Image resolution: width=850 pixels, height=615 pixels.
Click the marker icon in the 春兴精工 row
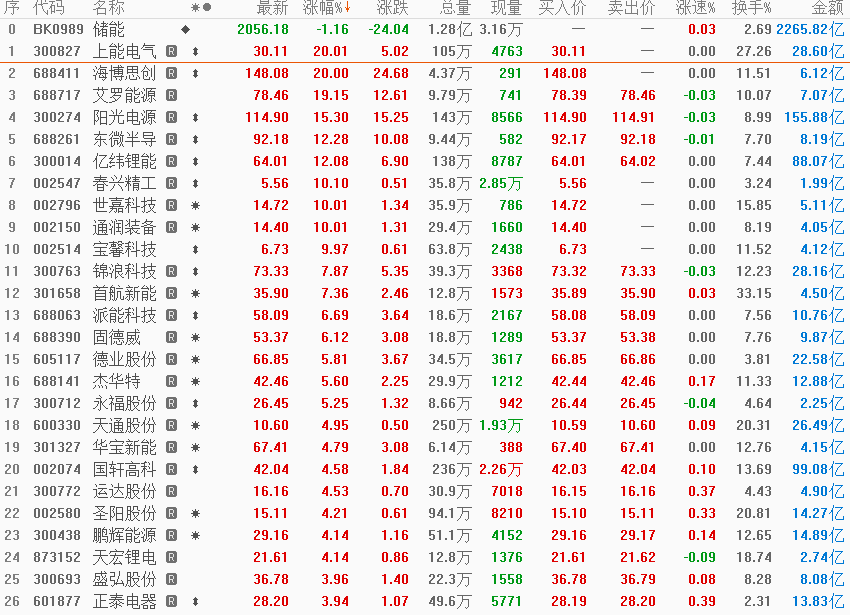(x=196, y=183)
